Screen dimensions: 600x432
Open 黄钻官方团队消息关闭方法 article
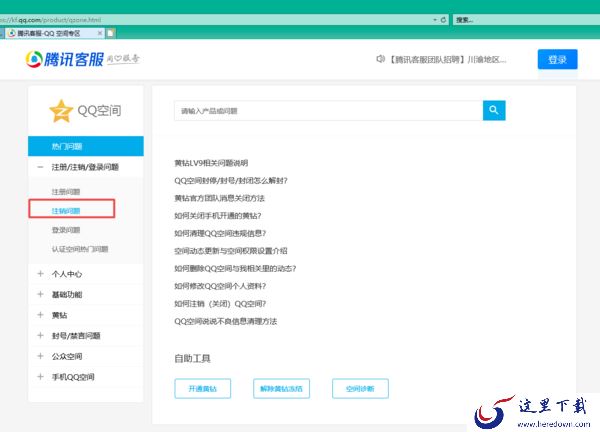coord(219,198)
